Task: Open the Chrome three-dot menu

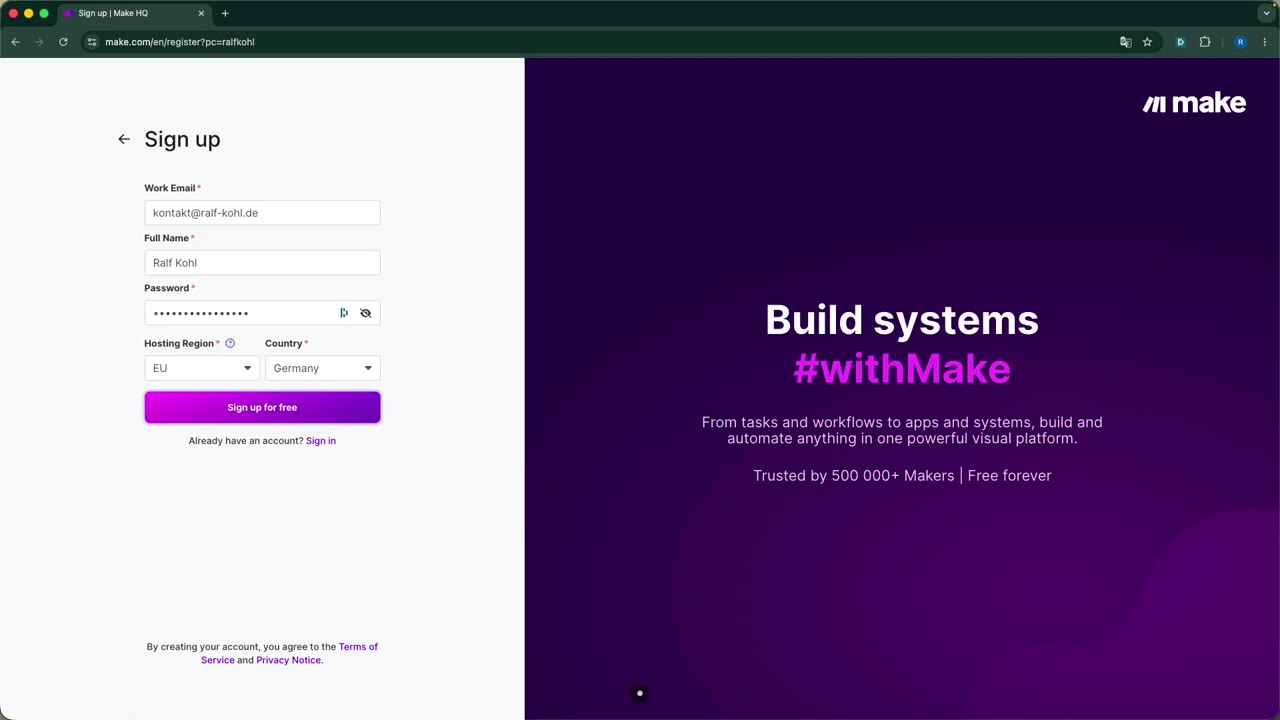Action: [x=1265, y=42]
